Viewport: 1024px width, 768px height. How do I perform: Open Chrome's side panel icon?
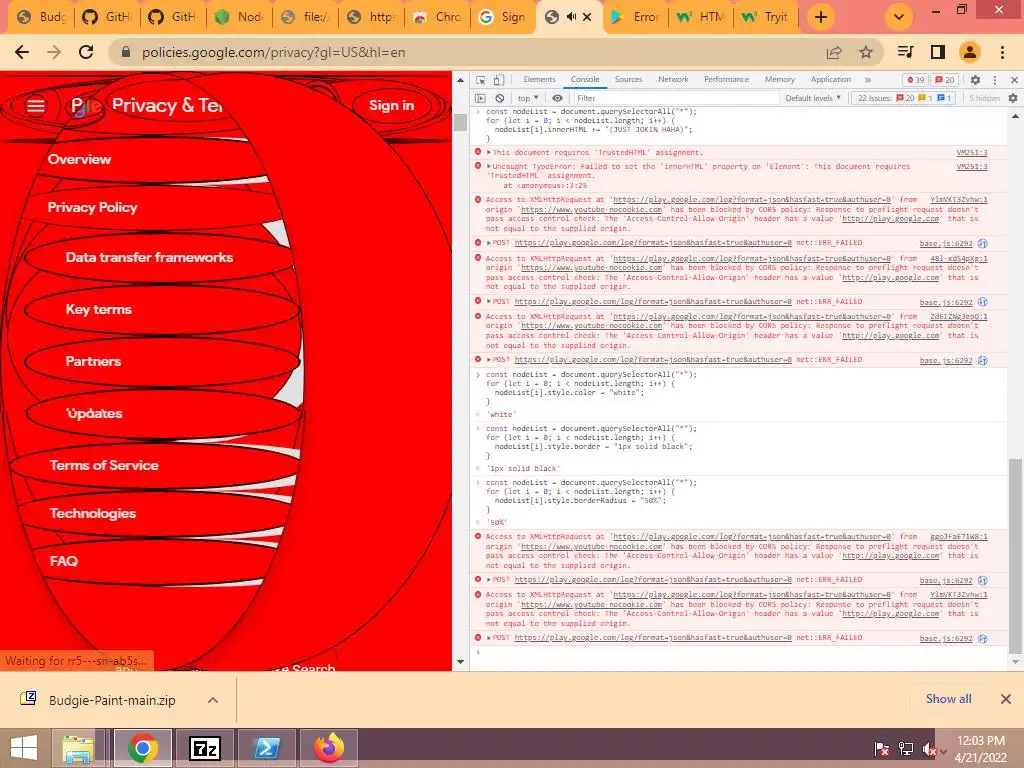point(938,52)
